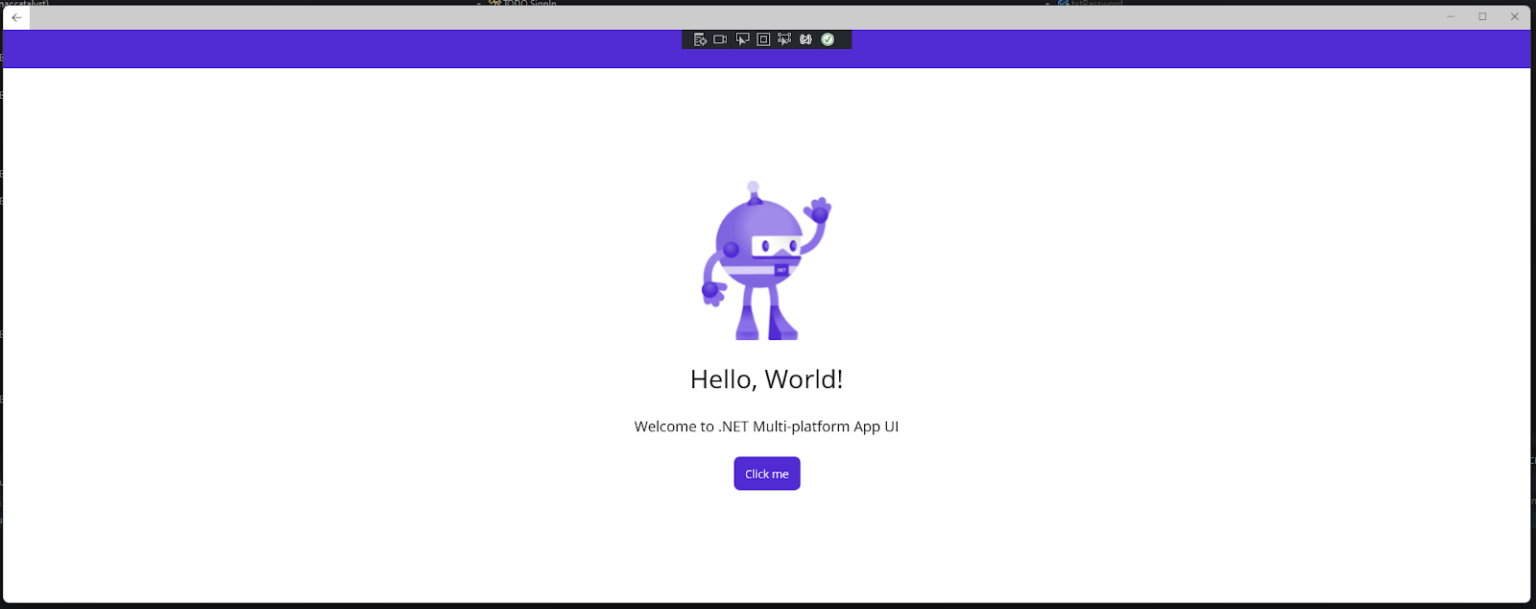1536x609 pixels.
Task: Click the green Hot Reload status indicator
Action: click(828, 39)
